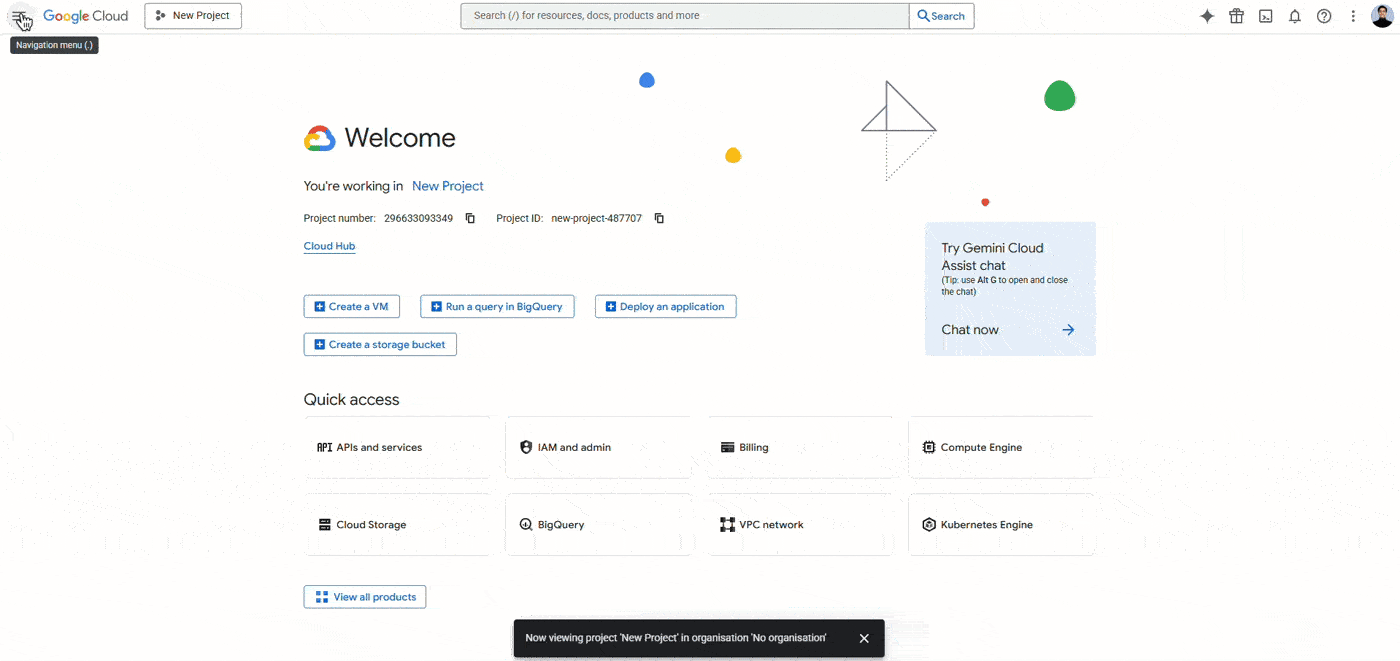
Task: Open the Cloud Hub link
Action: coord(328,245)
